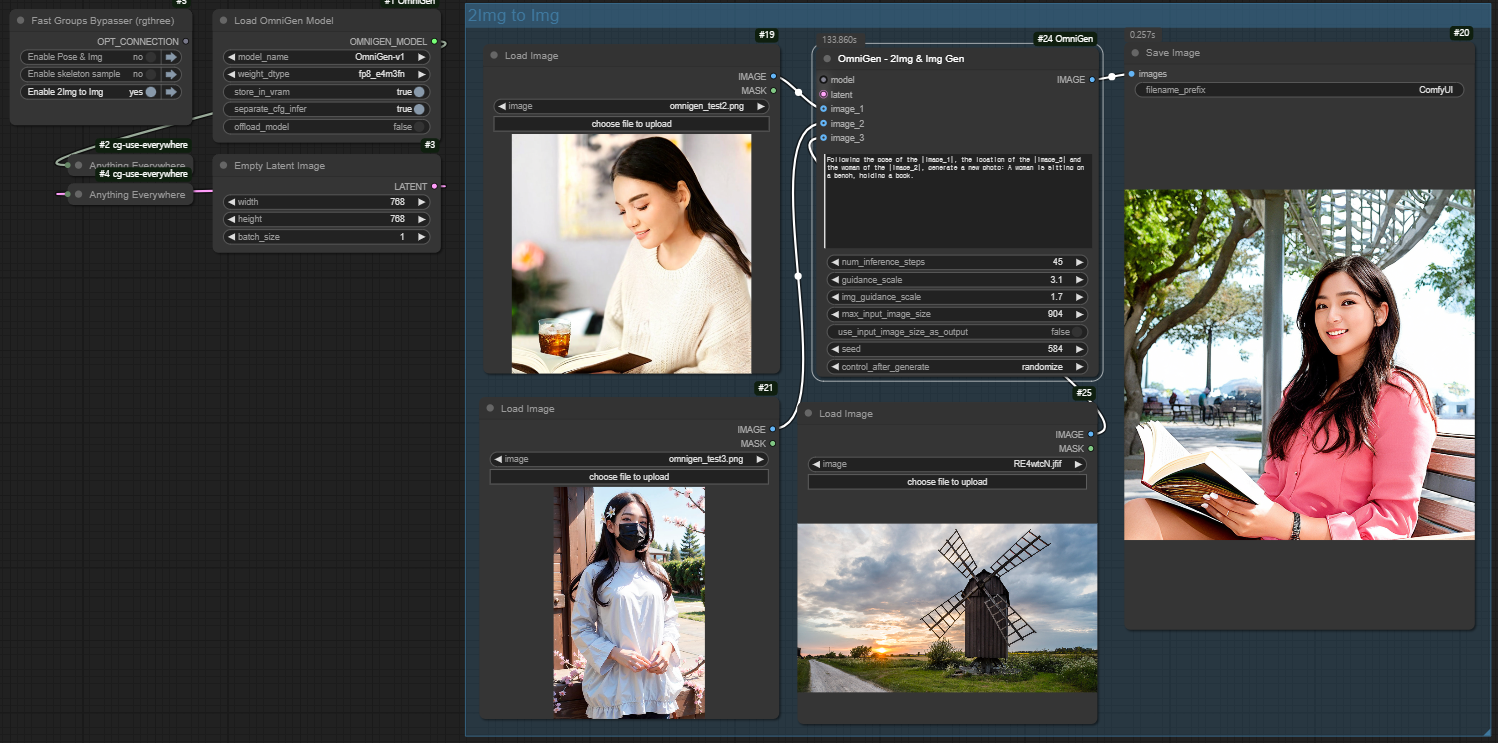Open control_after_generate dropdown
1498x743 pixels.
(x=957, y=367)
